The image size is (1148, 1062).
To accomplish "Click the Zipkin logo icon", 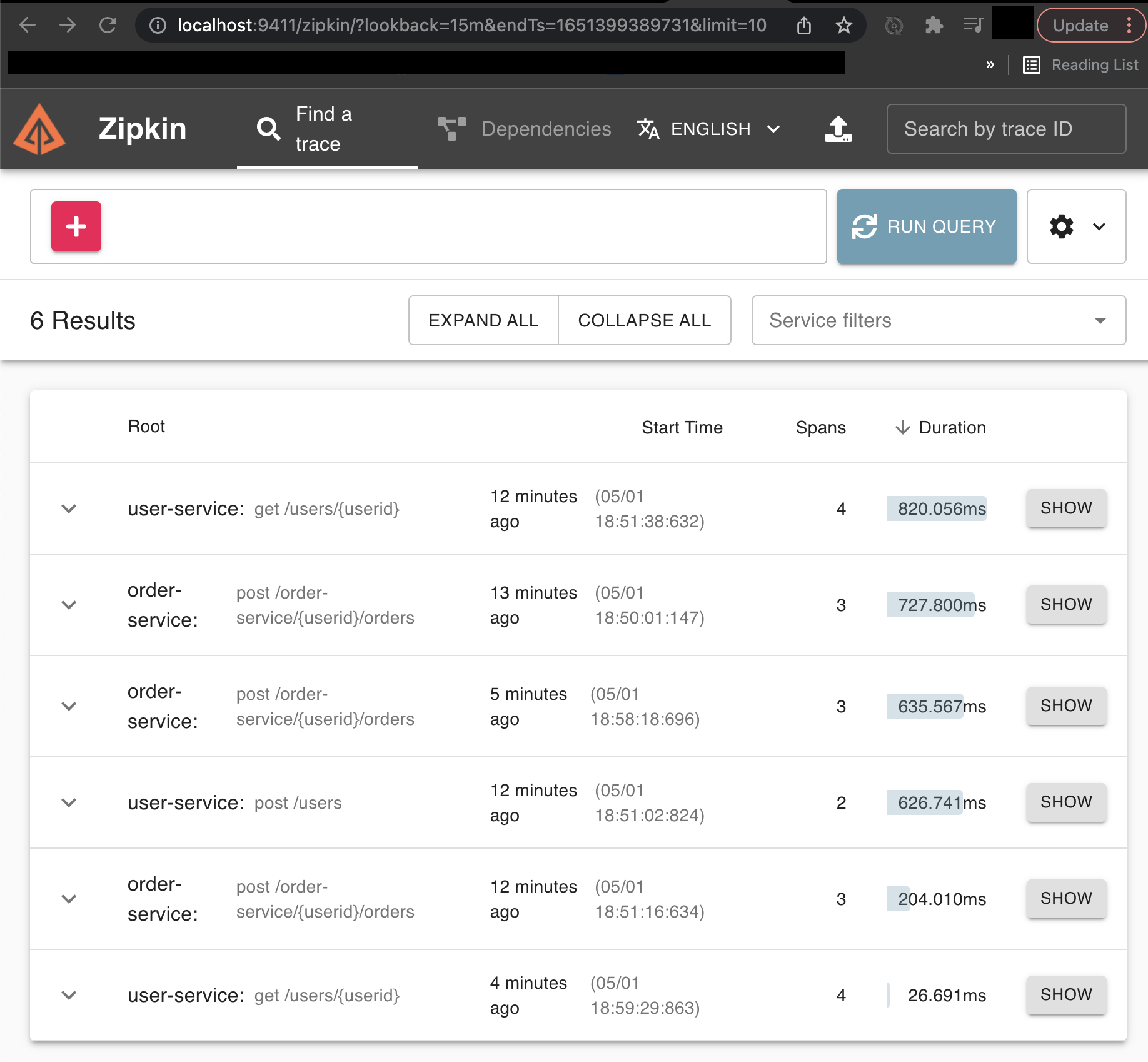I will point(39,129).
